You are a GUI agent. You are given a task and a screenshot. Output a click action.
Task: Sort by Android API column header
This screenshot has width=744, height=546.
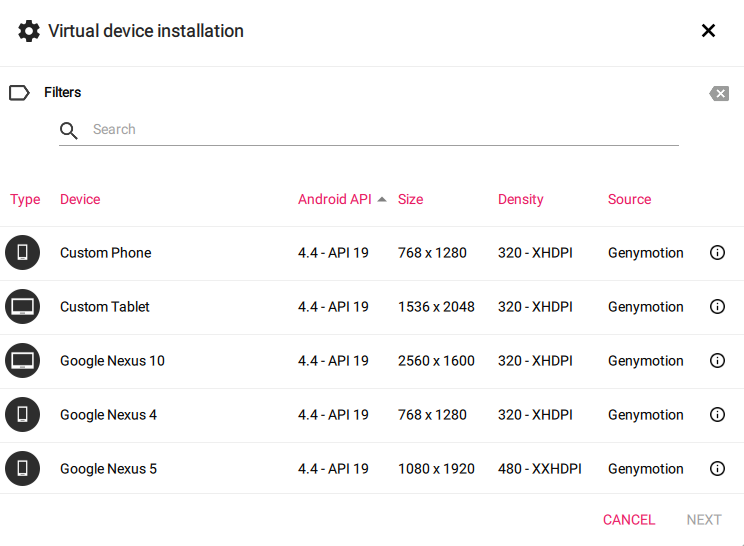[335, 199]
